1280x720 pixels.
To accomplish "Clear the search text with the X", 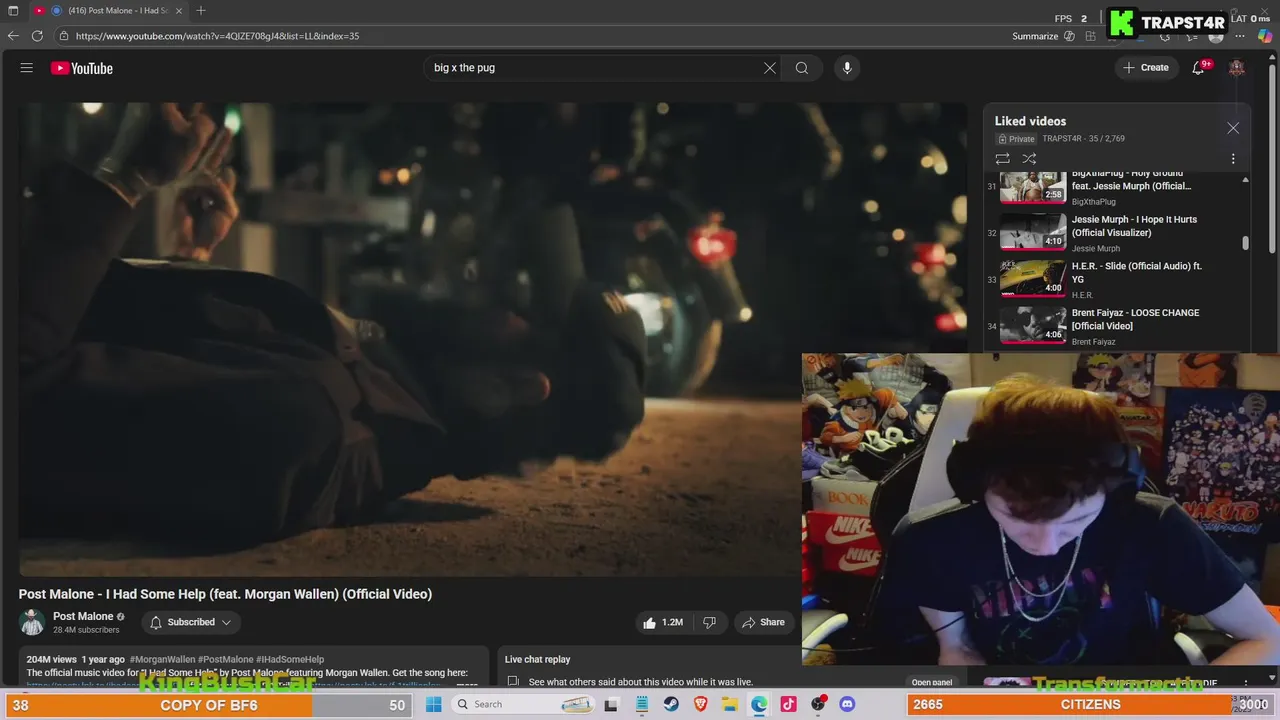I will click(x=770, y=68).
